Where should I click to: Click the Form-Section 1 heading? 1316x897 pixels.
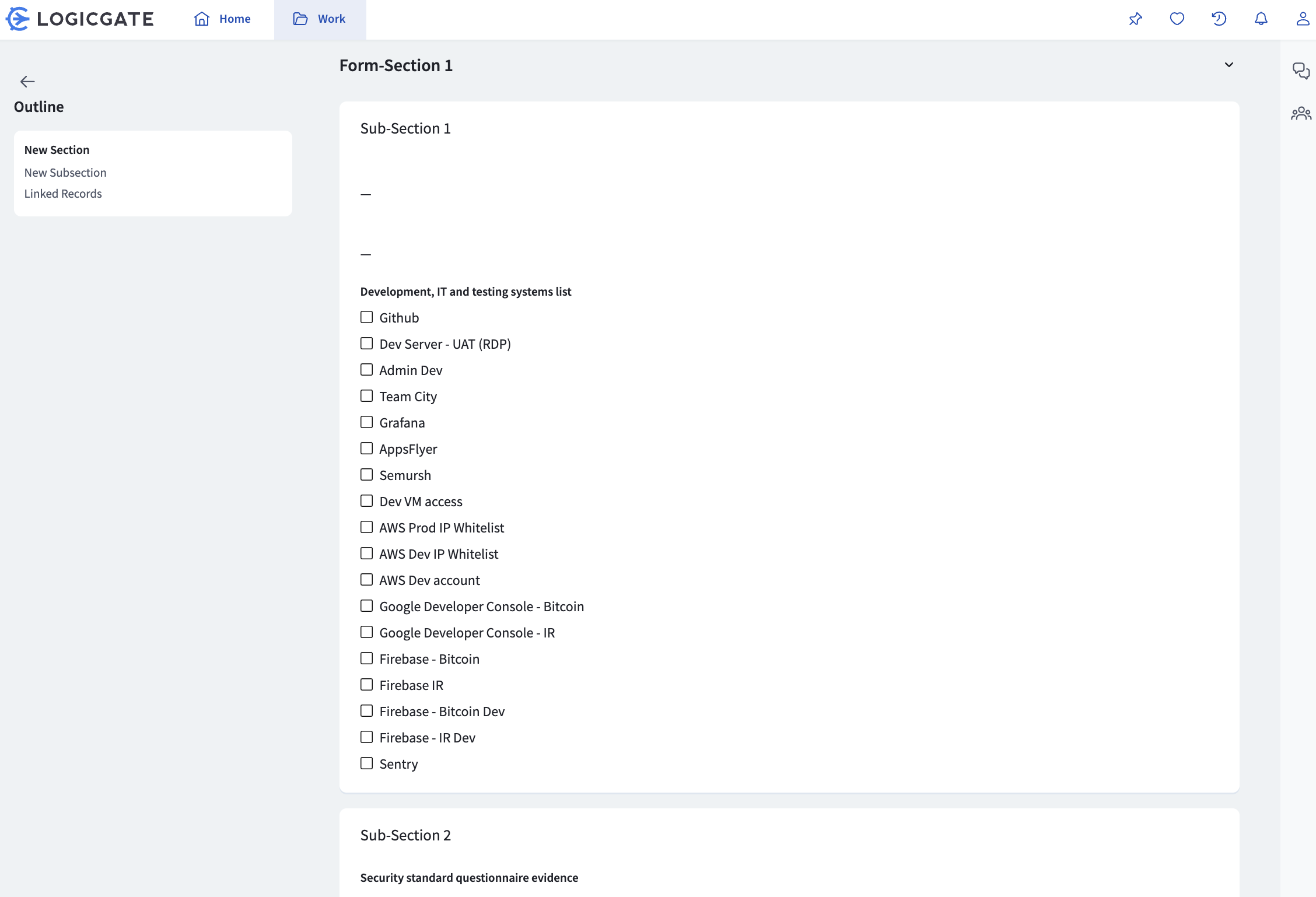(x=396, y=65)
